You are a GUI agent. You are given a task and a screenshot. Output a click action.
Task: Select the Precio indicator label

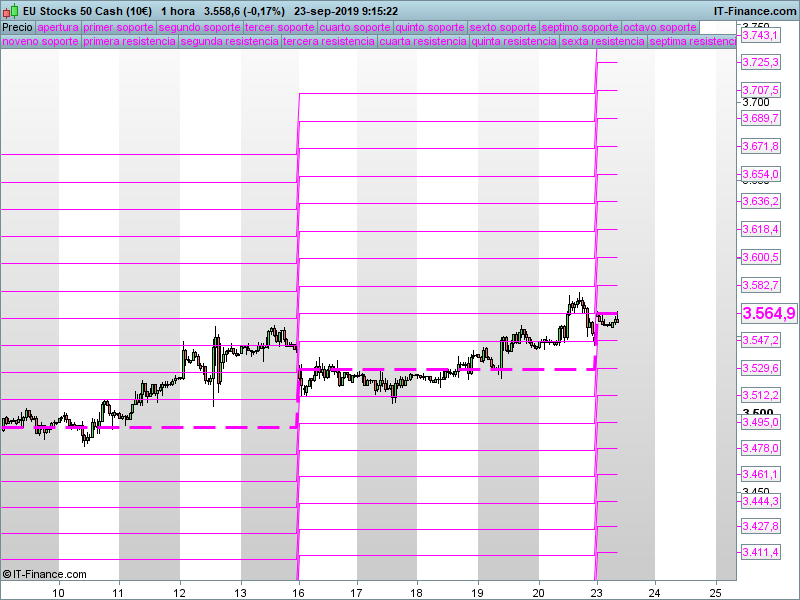(x=17, y=28)
